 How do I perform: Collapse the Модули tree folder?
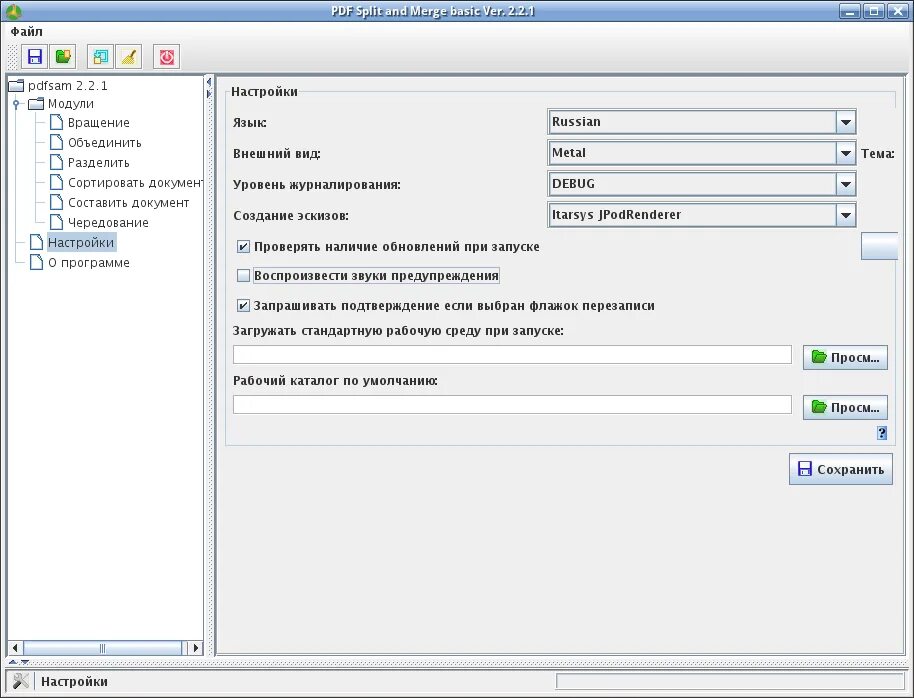click(16, 104)
